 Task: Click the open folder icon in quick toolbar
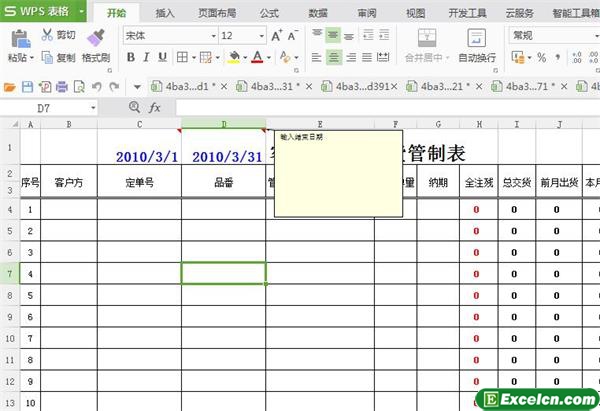pos(10,87)
